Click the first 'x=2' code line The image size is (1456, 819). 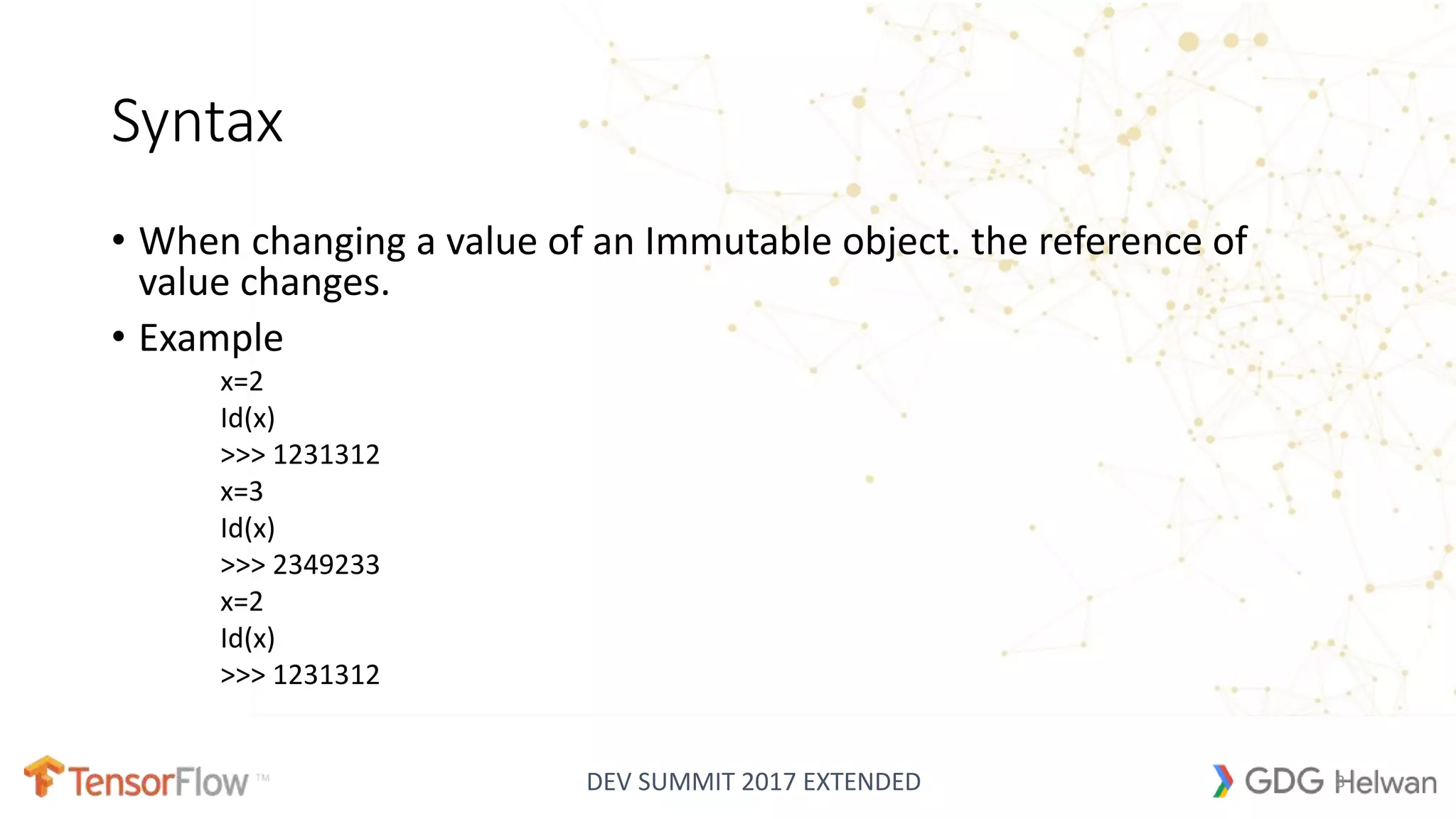pyautogui.click(x=241, y=382)
